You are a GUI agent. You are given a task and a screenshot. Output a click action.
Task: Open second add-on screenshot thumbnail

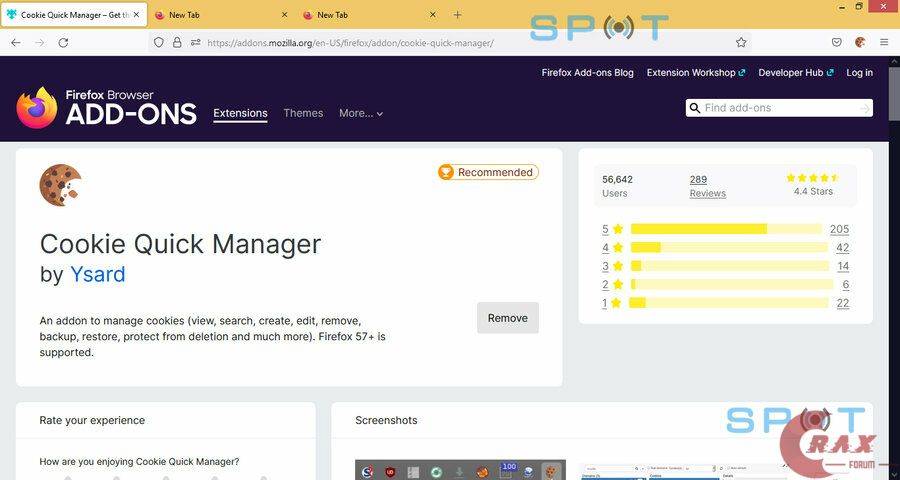683,471
